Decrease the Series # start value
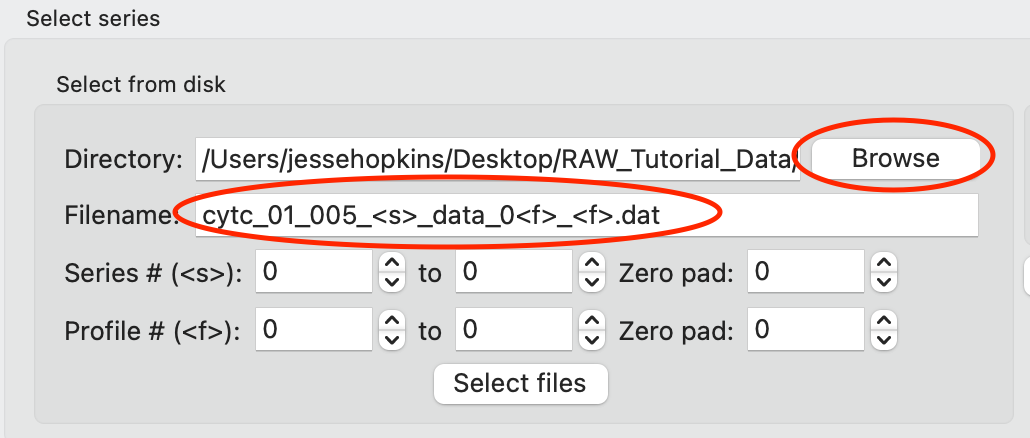The height and width of the screenshot is (438, 1030). pos(392,282)
